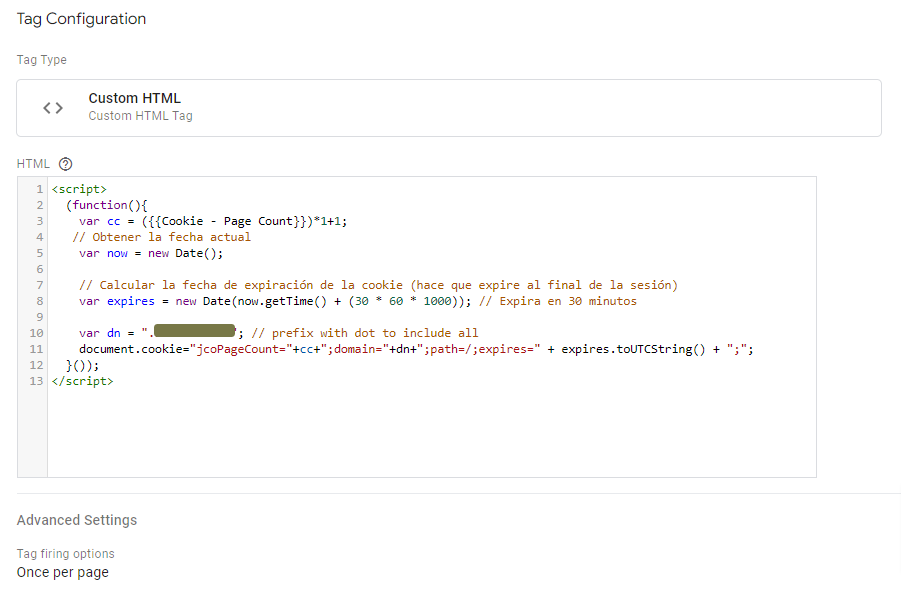Click the 'Calcular la fecha de expiración' comment
The height and width of the screenshot is (600, 901).
click(x=379, y=285)
